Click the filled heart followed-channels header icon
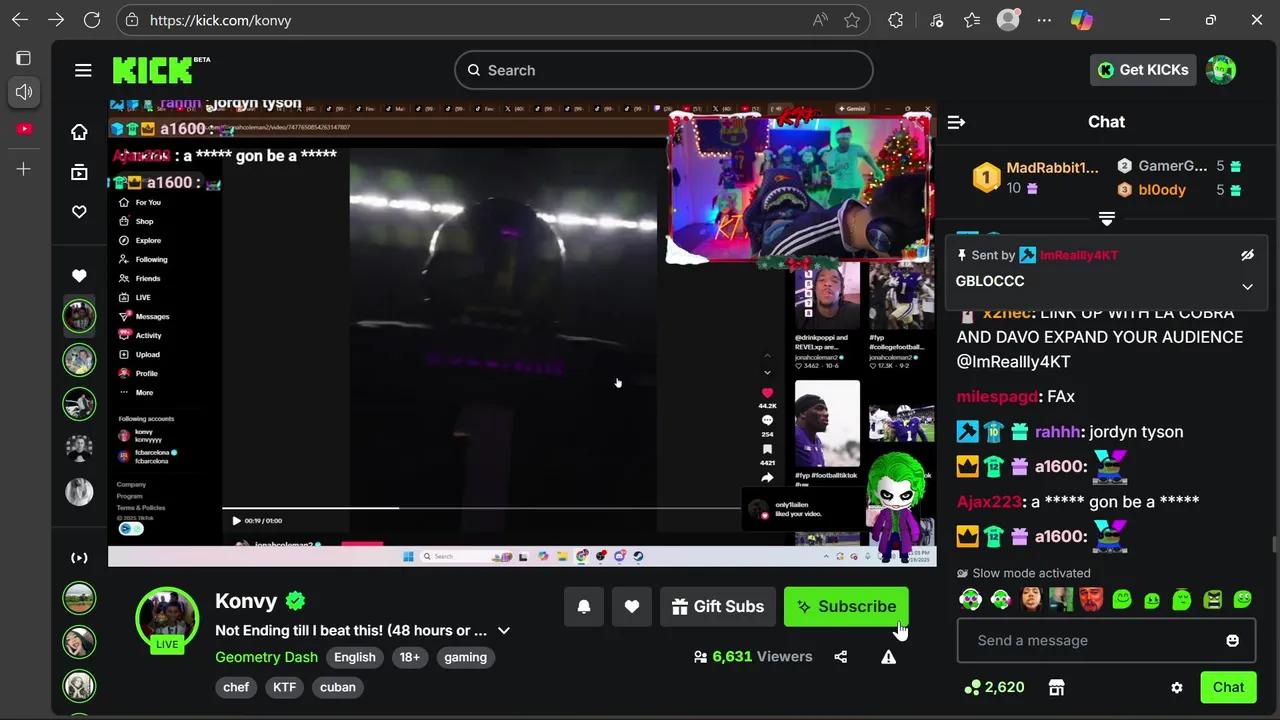This screenshot has width=1280, height=720. 79,276
